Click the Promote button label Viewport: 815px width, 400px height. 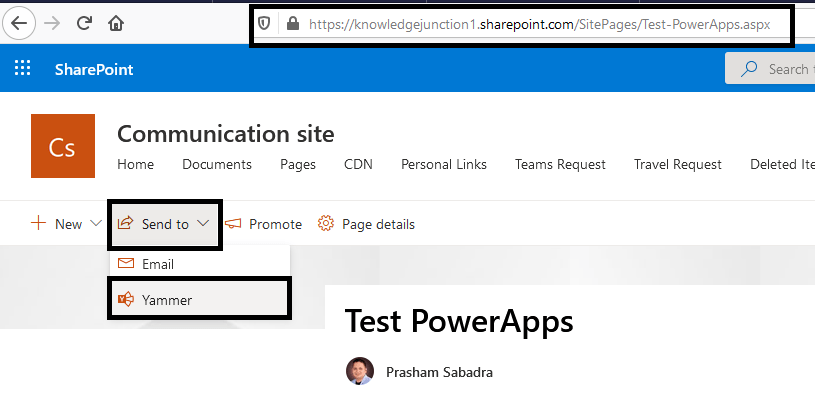tap(275, 224)
